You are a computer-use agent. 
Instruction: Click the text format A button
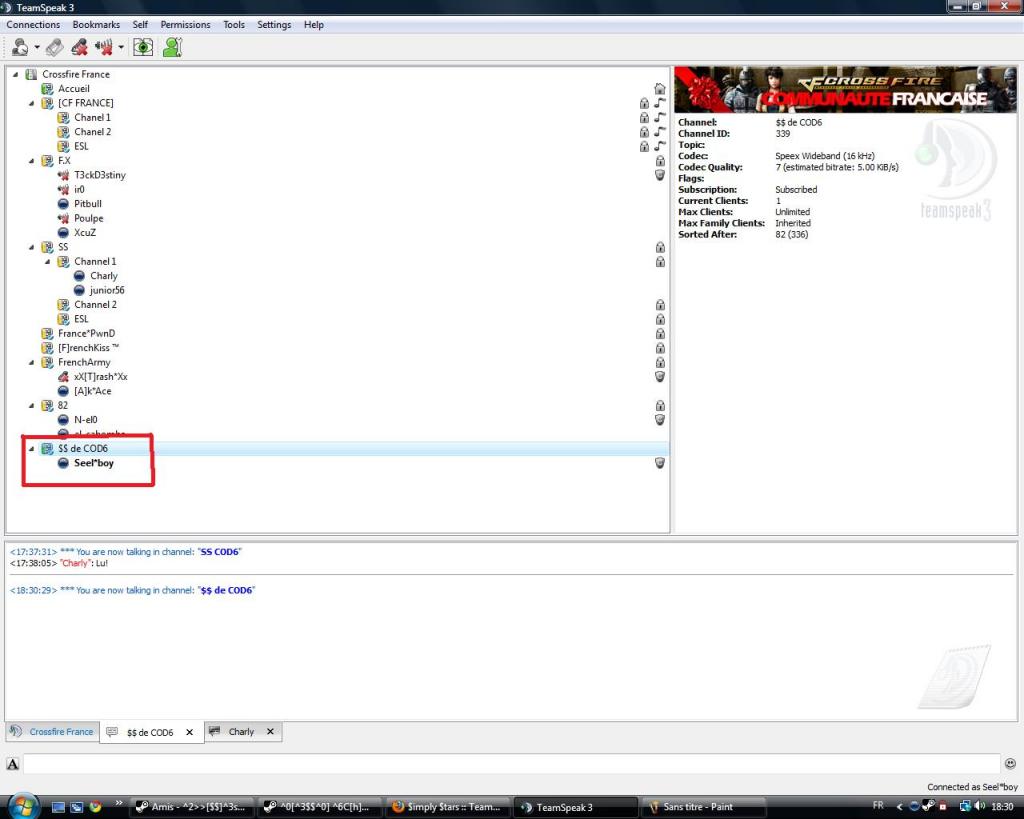point(12,764)
